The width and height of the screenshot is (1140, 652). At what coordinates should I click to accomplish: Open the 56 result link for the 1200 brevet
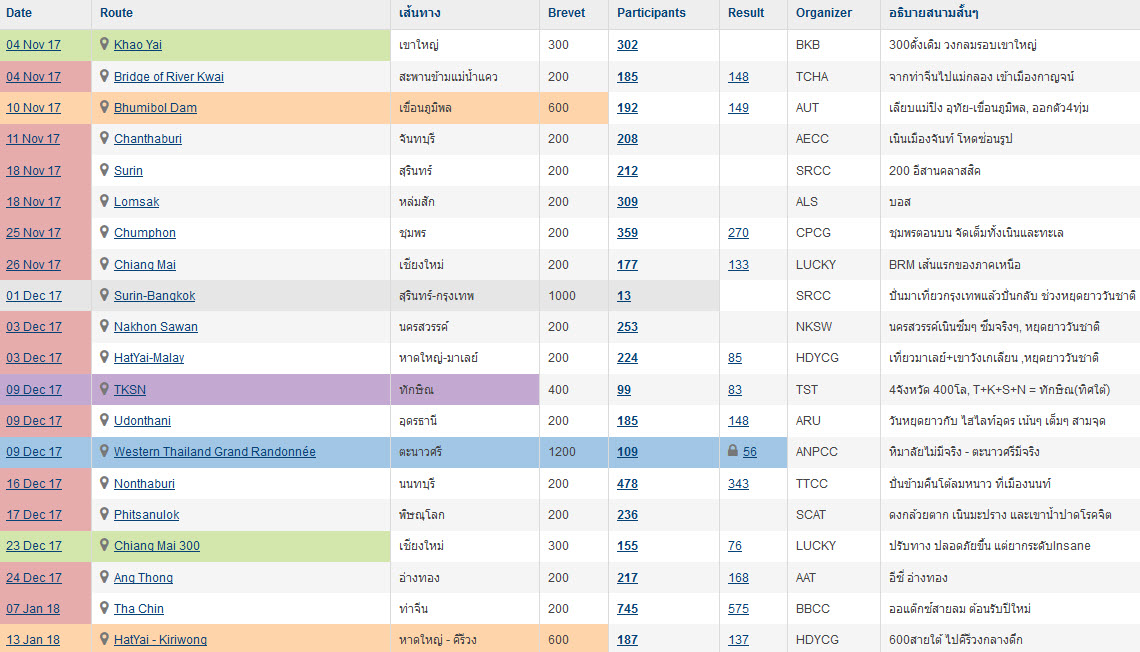tap(750, 451)
